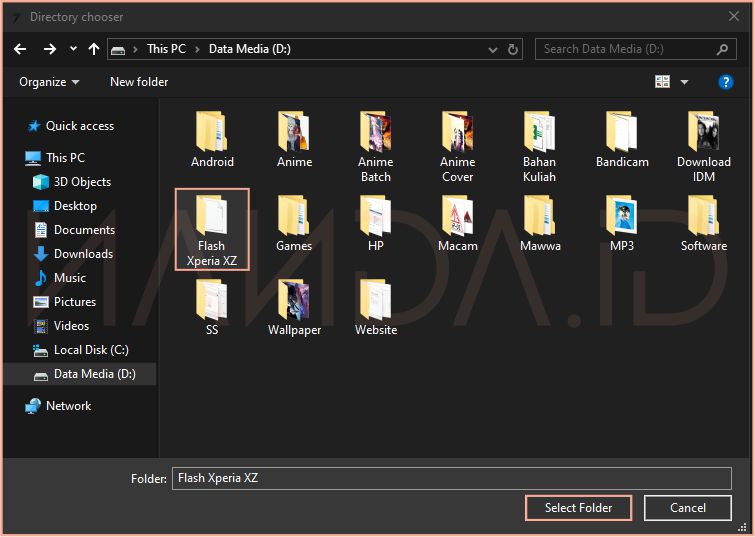
Task: Open the Recent locations dropdown arrow
Action: (x=73, y=49)
